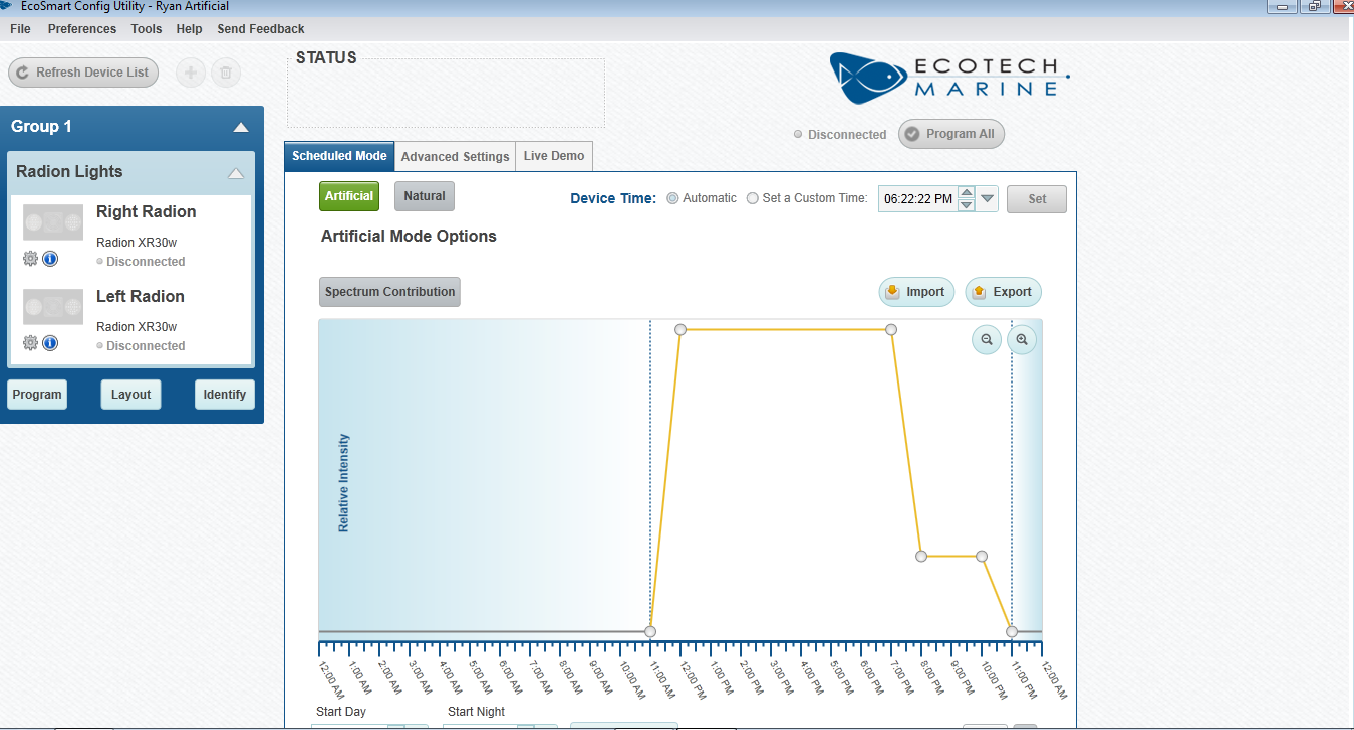Switch to the Scheduled Mode tab
Viewport: 1354px width, 730px height.
[339, 156]
